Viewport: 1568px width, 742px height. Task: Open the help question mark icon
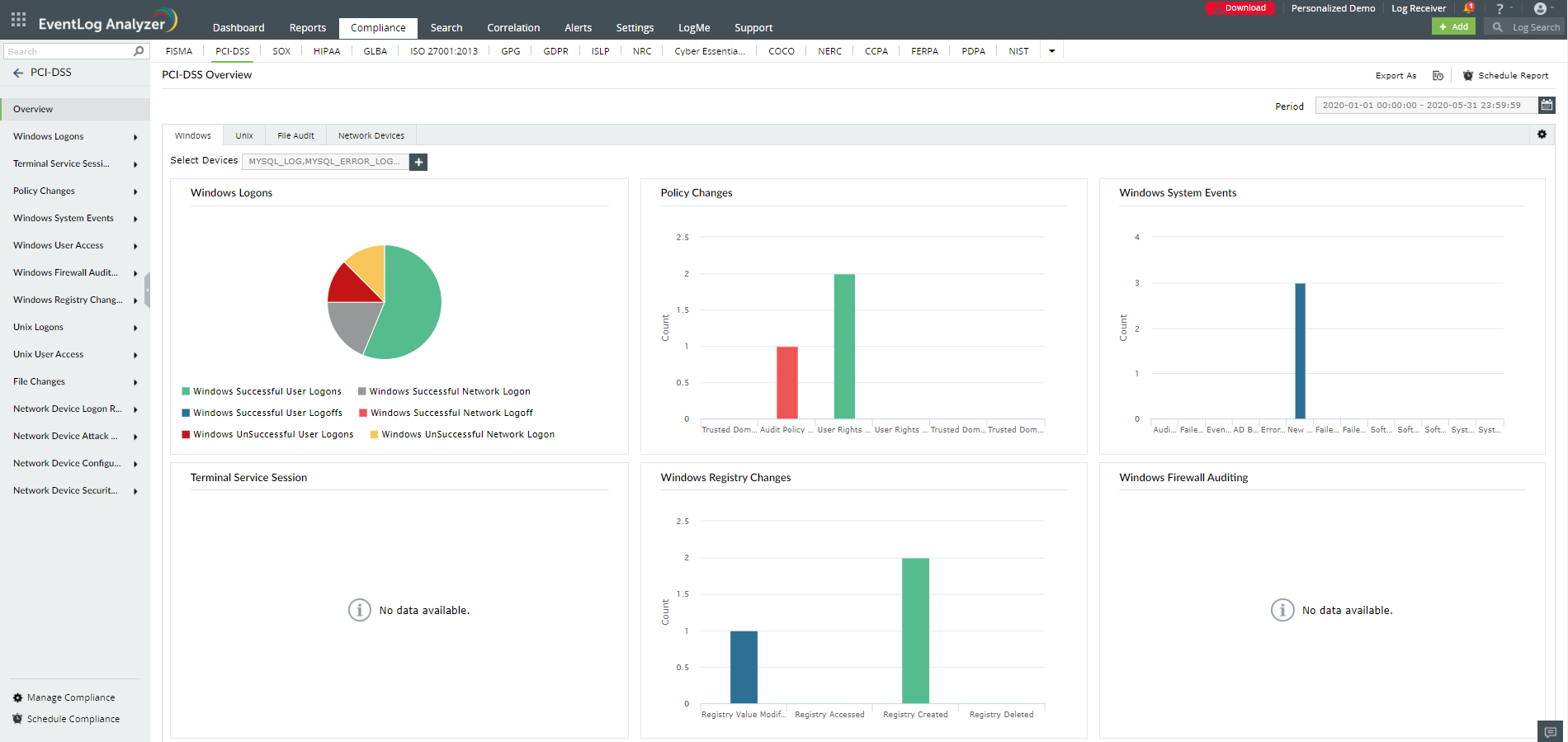(x=1500, y=8)
